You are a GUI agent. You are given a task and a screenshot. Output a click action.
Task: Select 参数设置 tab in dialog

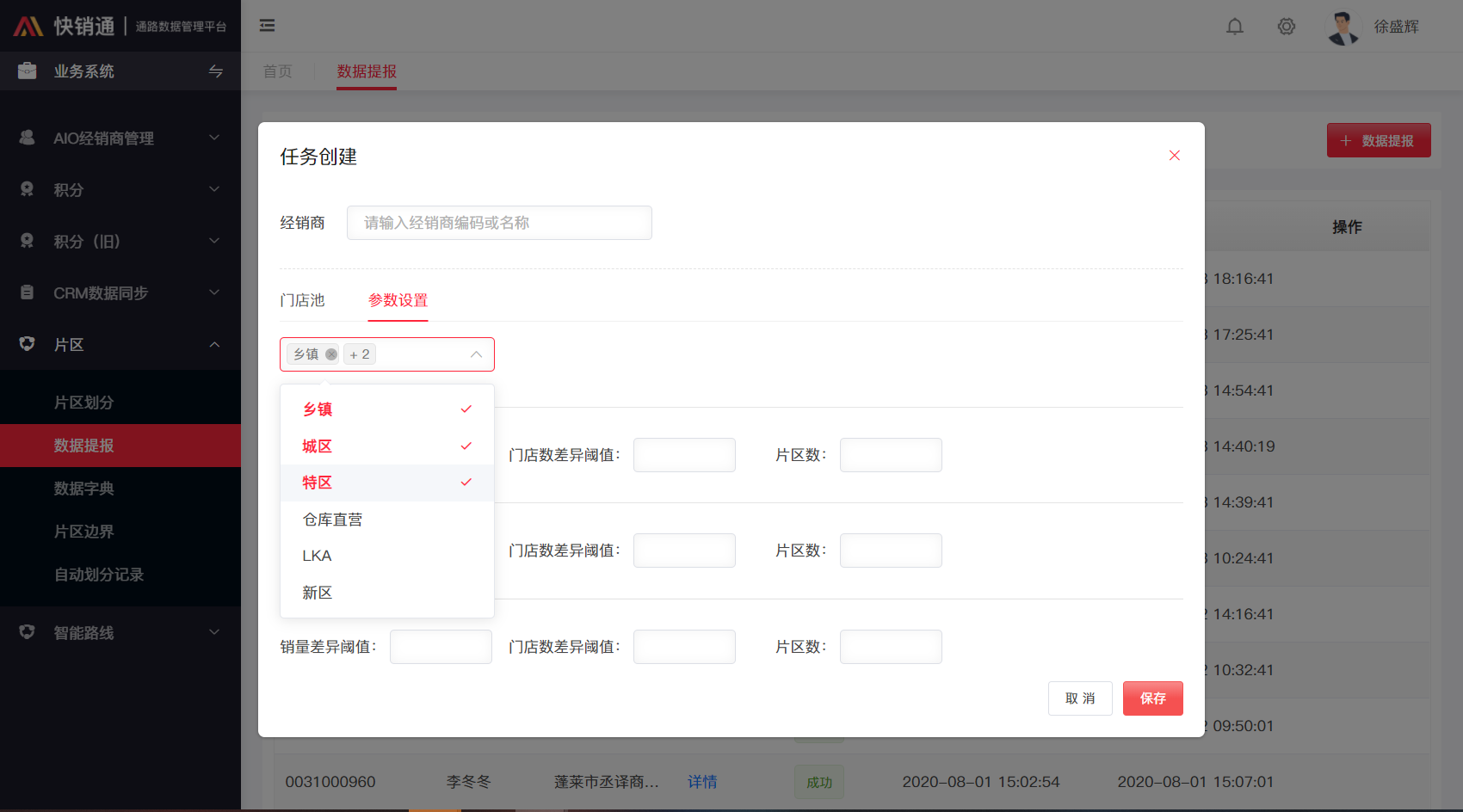(398, 300)
